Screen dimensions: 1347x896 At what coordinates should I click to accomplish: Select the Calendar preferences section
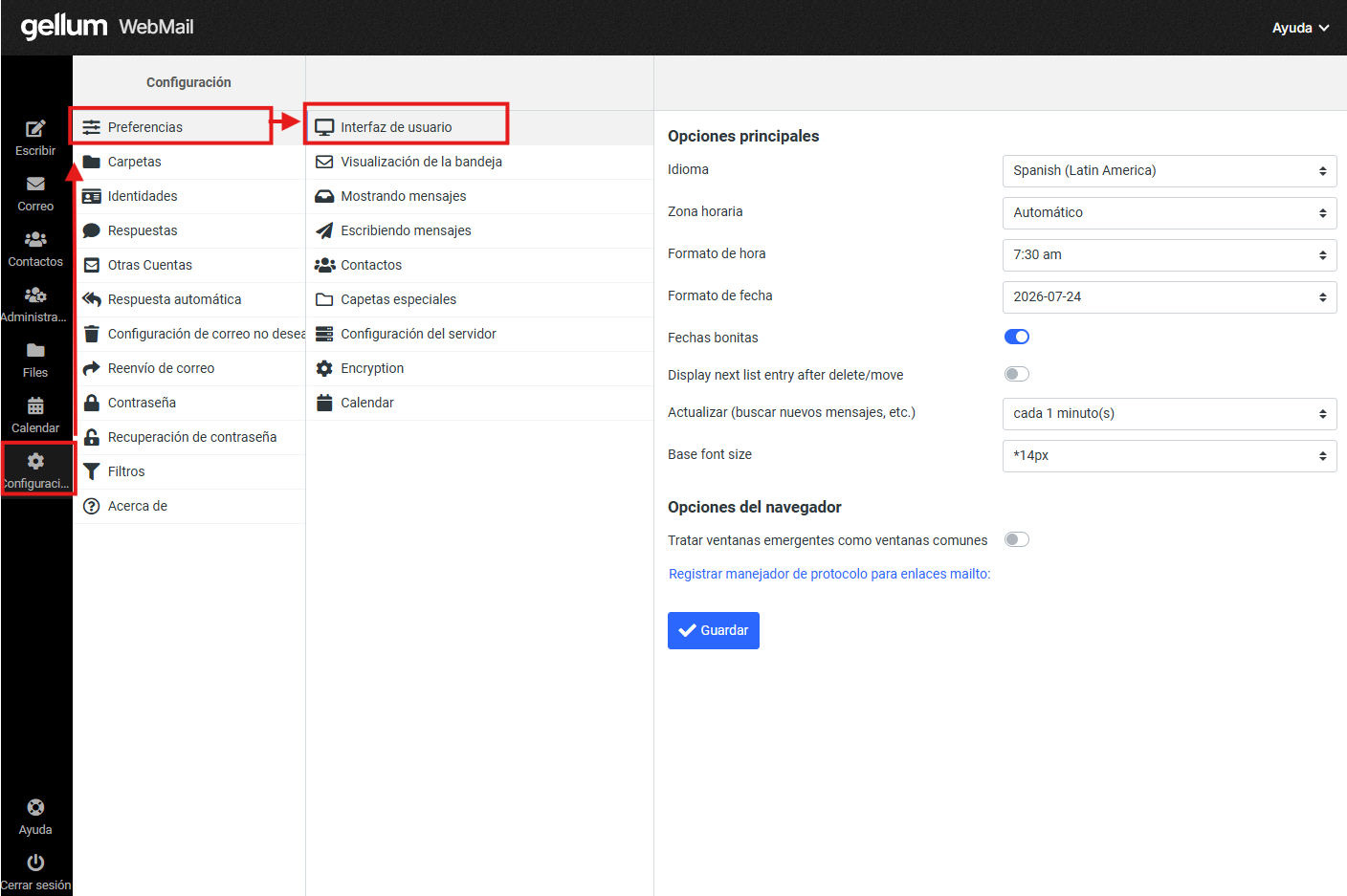(479, 403)
